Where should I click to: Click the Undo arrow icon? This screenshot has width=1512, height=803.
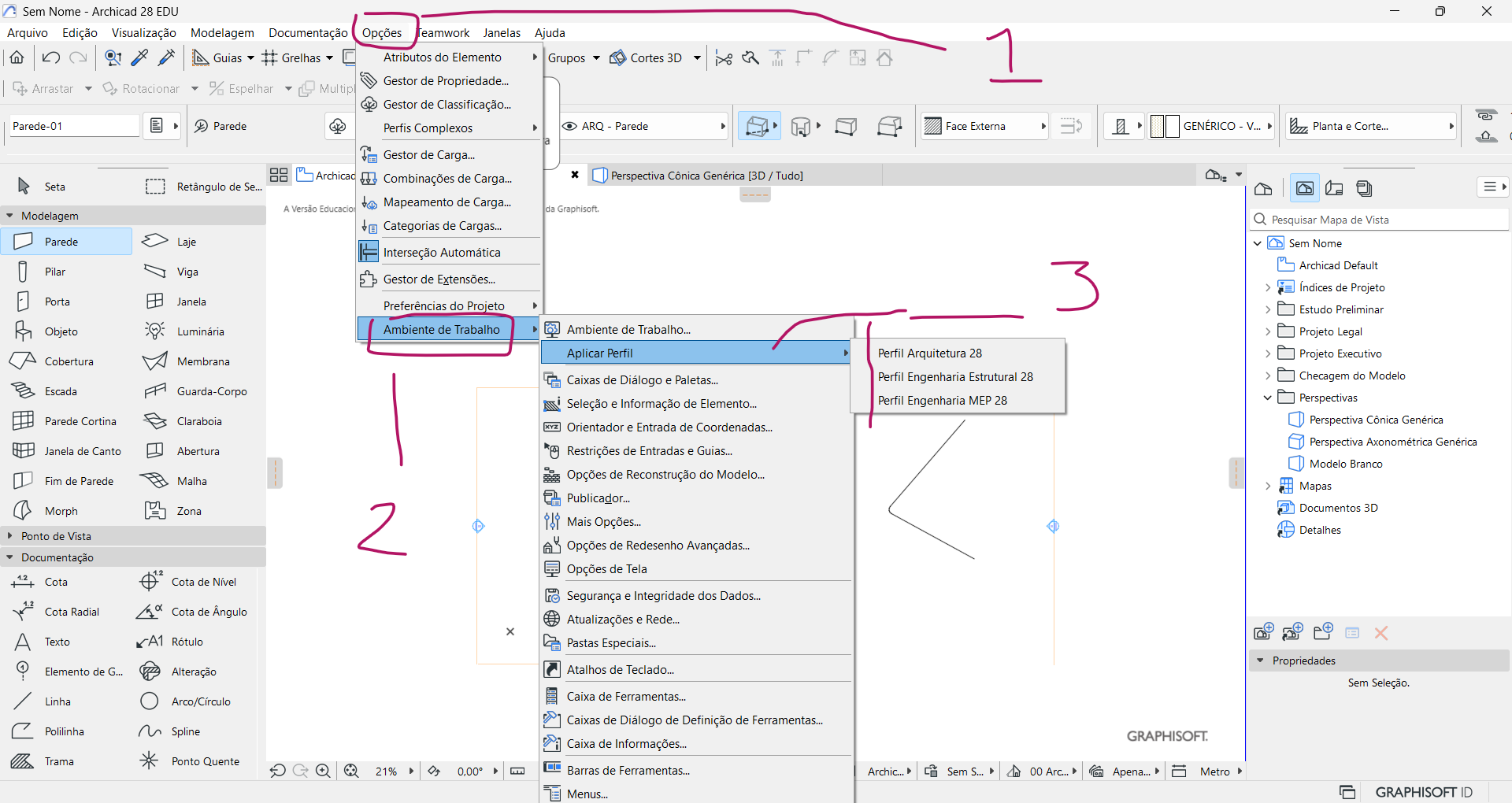click(x=51, y=57)
